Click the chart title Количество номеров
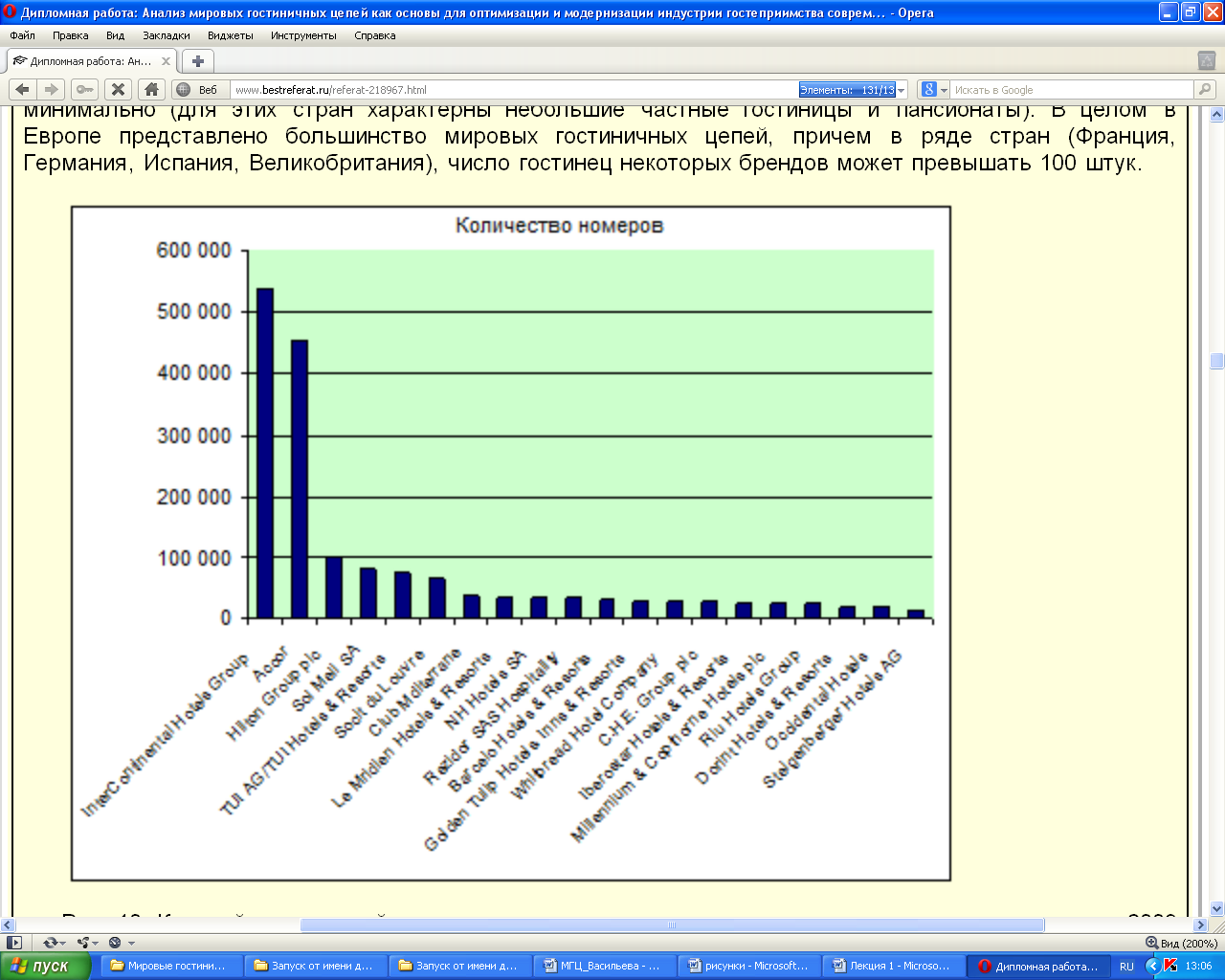The image size is (1225, 980). (x=559, y=226)
